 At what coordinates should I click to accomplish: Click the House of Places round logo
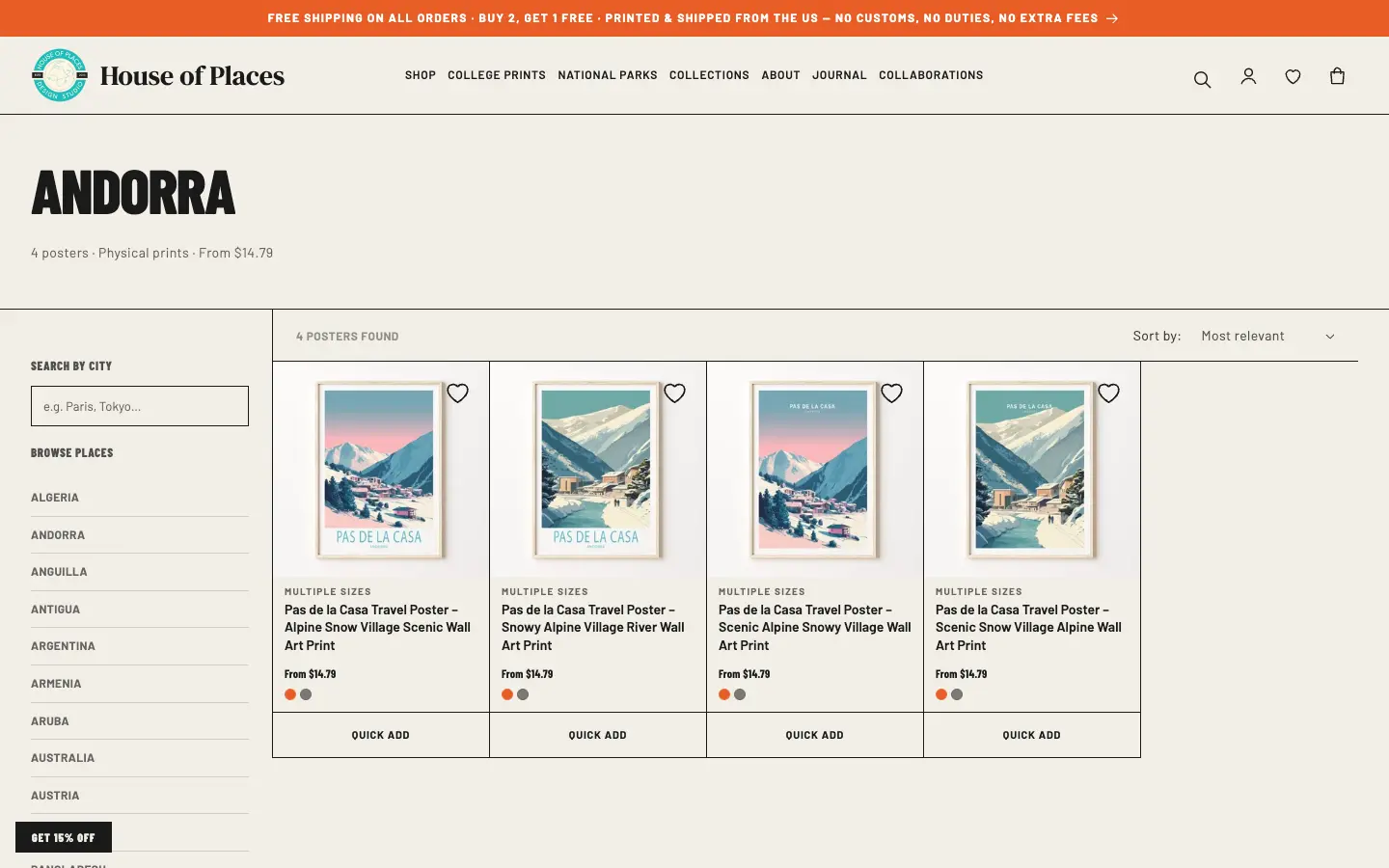coord(60,75)
